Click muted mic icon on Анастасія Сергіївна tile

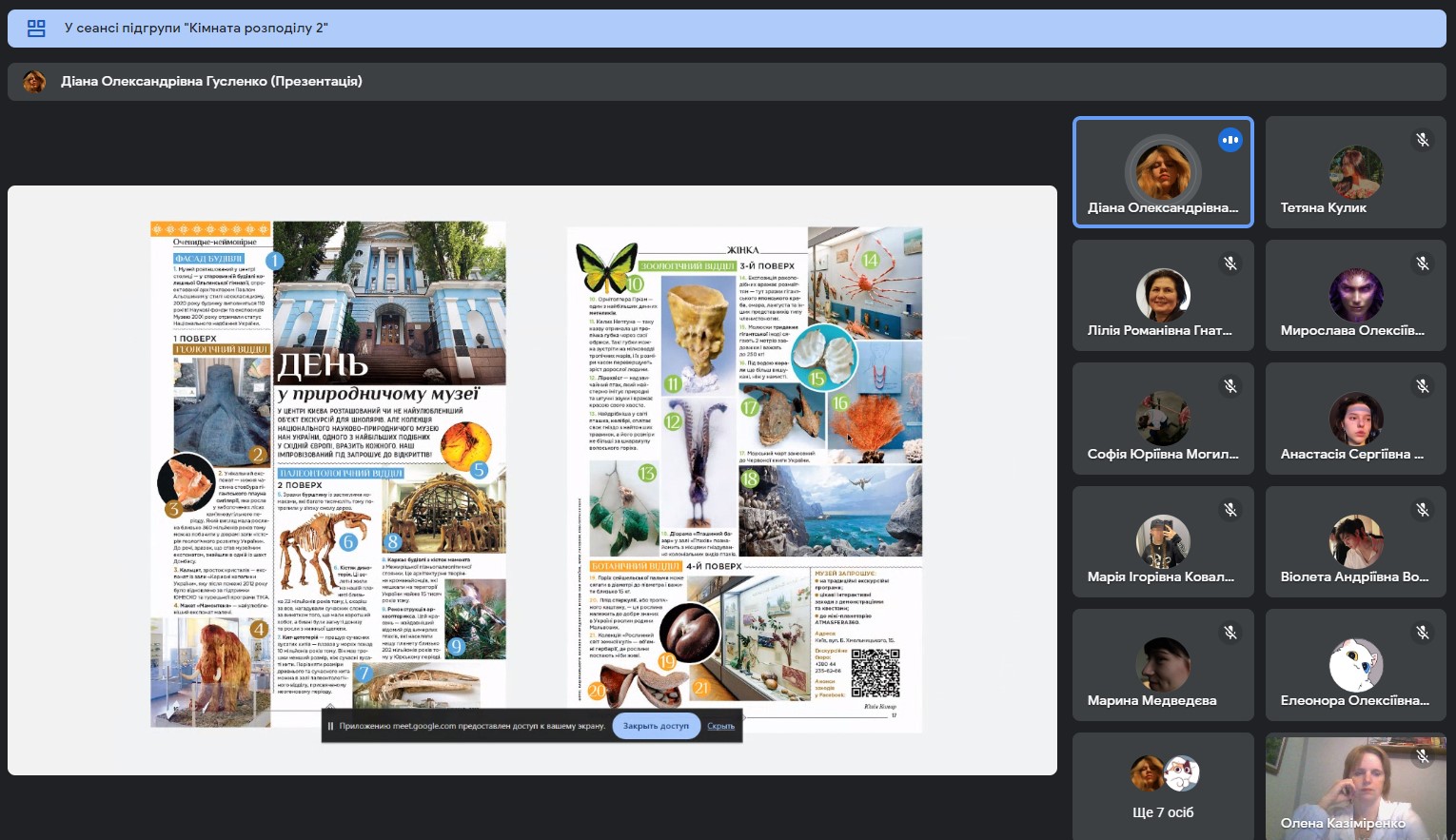coord(1422,386)
